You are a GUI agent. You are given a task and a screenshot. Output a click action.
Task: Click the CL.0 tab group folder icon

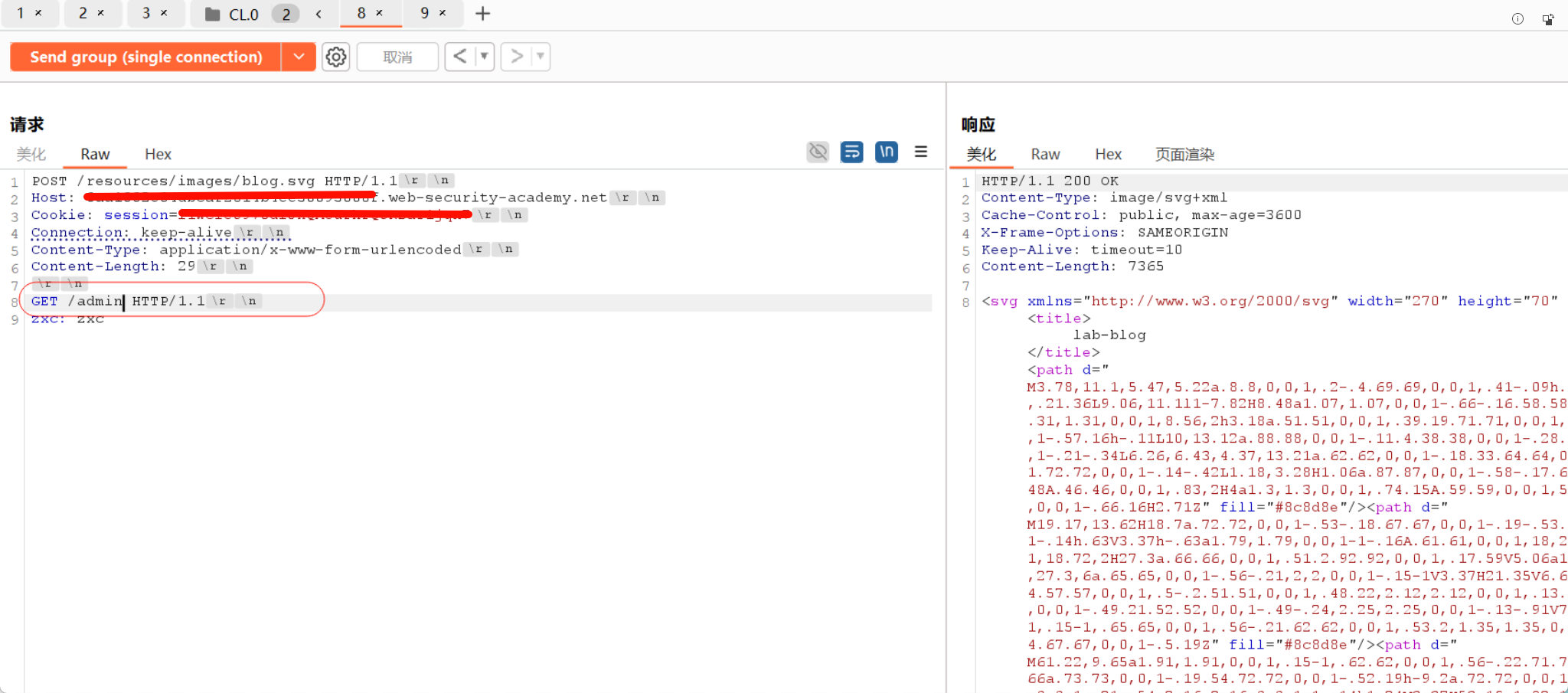pos(213,15)
